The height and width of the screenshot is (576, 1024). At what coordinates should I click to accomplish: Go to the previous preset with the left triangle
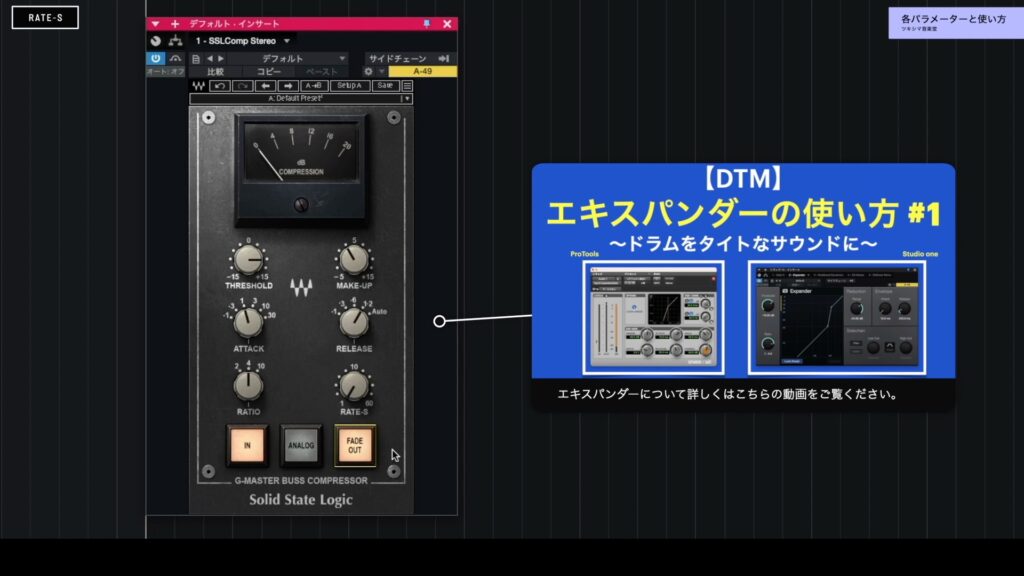point(210,59)
